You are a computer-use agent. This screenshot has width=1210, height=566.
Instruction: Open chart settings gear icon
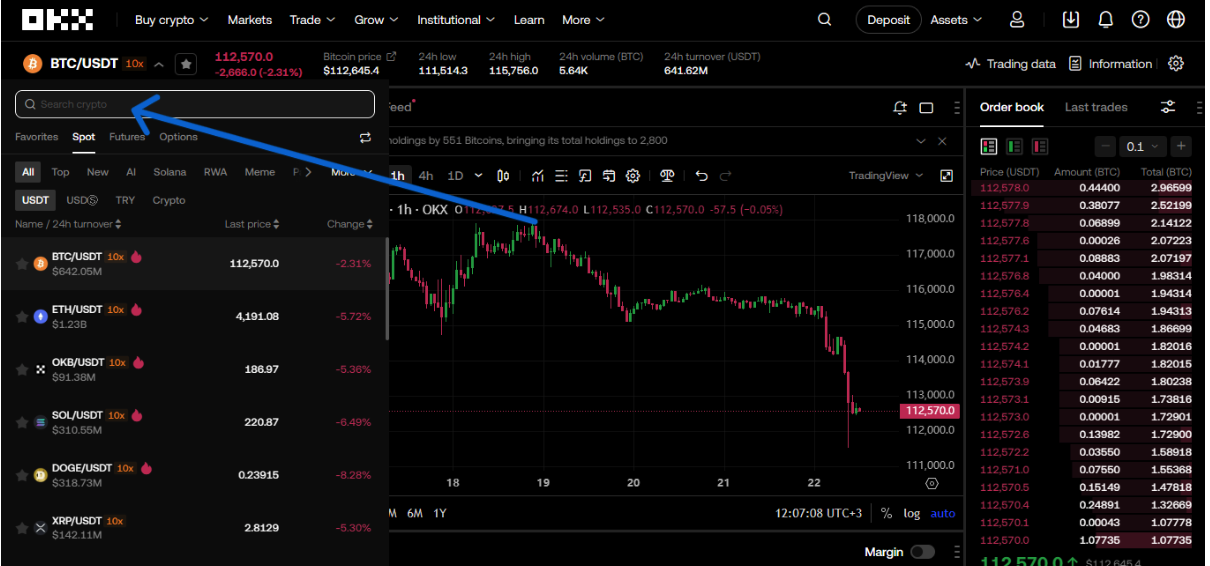632,176
